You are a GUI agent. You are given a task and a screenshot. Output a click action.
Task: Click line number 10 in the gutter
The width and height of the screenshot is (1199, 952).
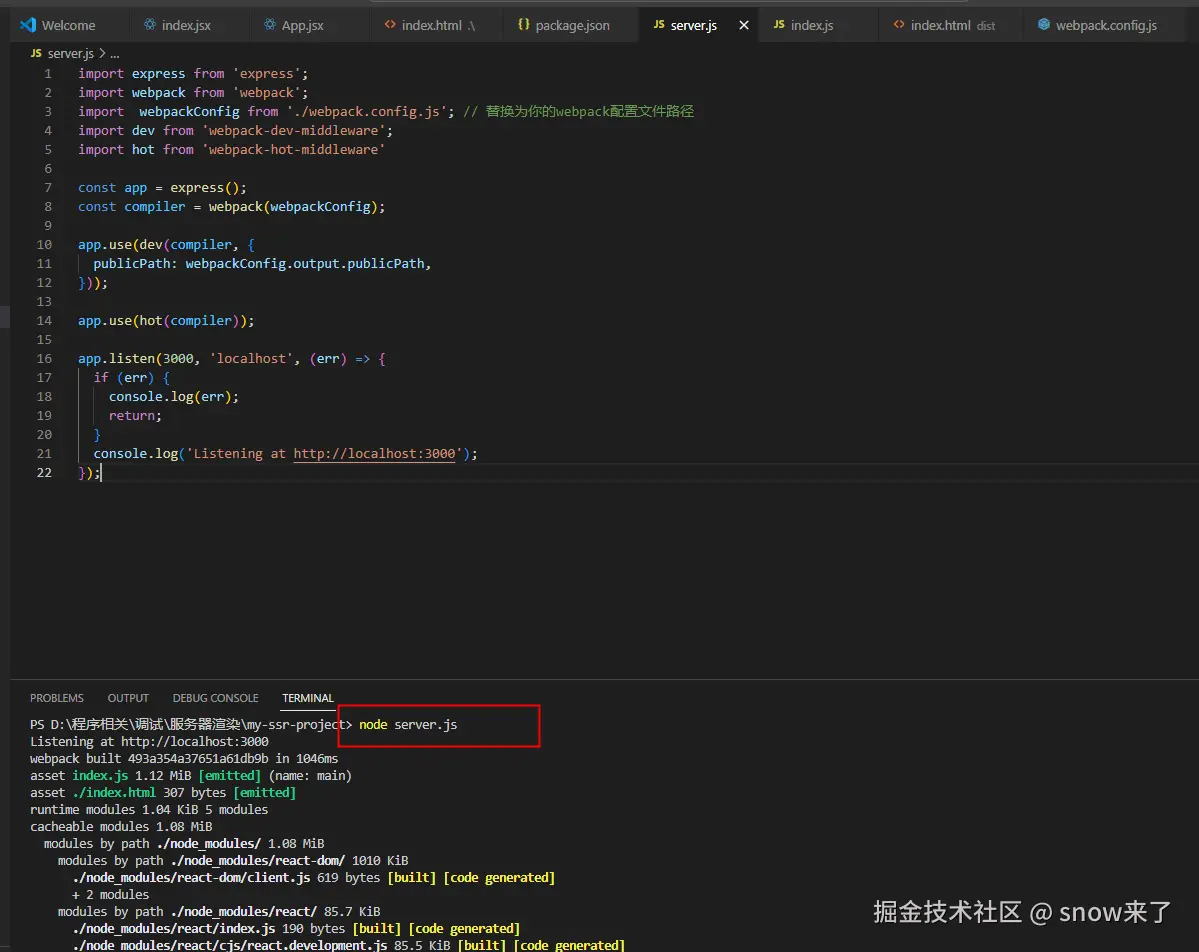point(44,245)
